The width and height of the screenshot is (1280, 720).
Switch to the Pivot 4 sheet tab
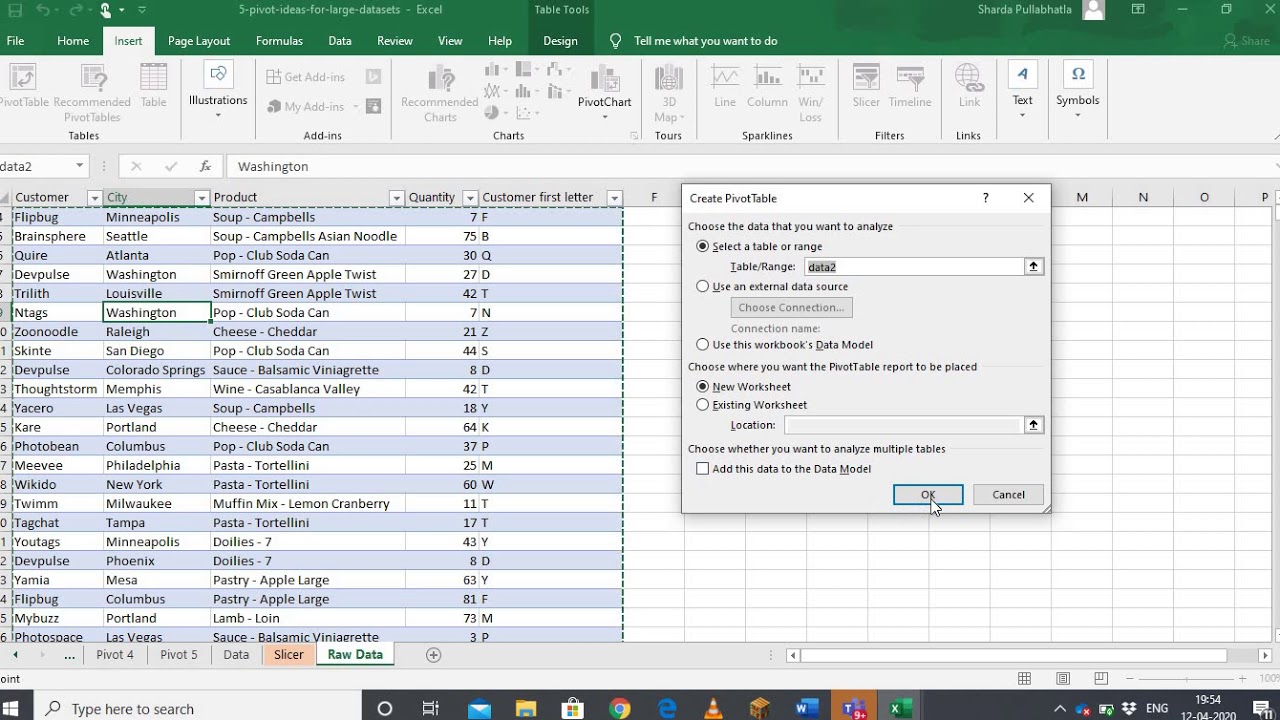pos(115,655)
